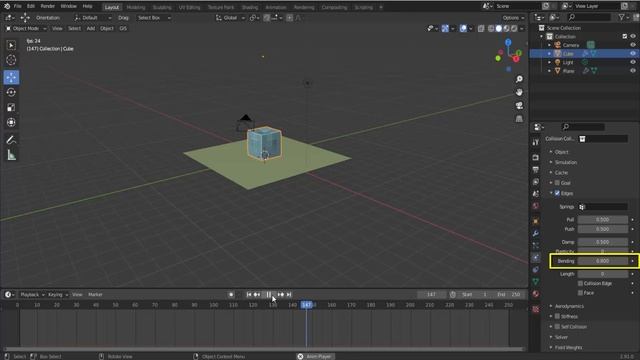The image size is (640, 360).
Task: Toggle the camera view icon
Action: 519,106
